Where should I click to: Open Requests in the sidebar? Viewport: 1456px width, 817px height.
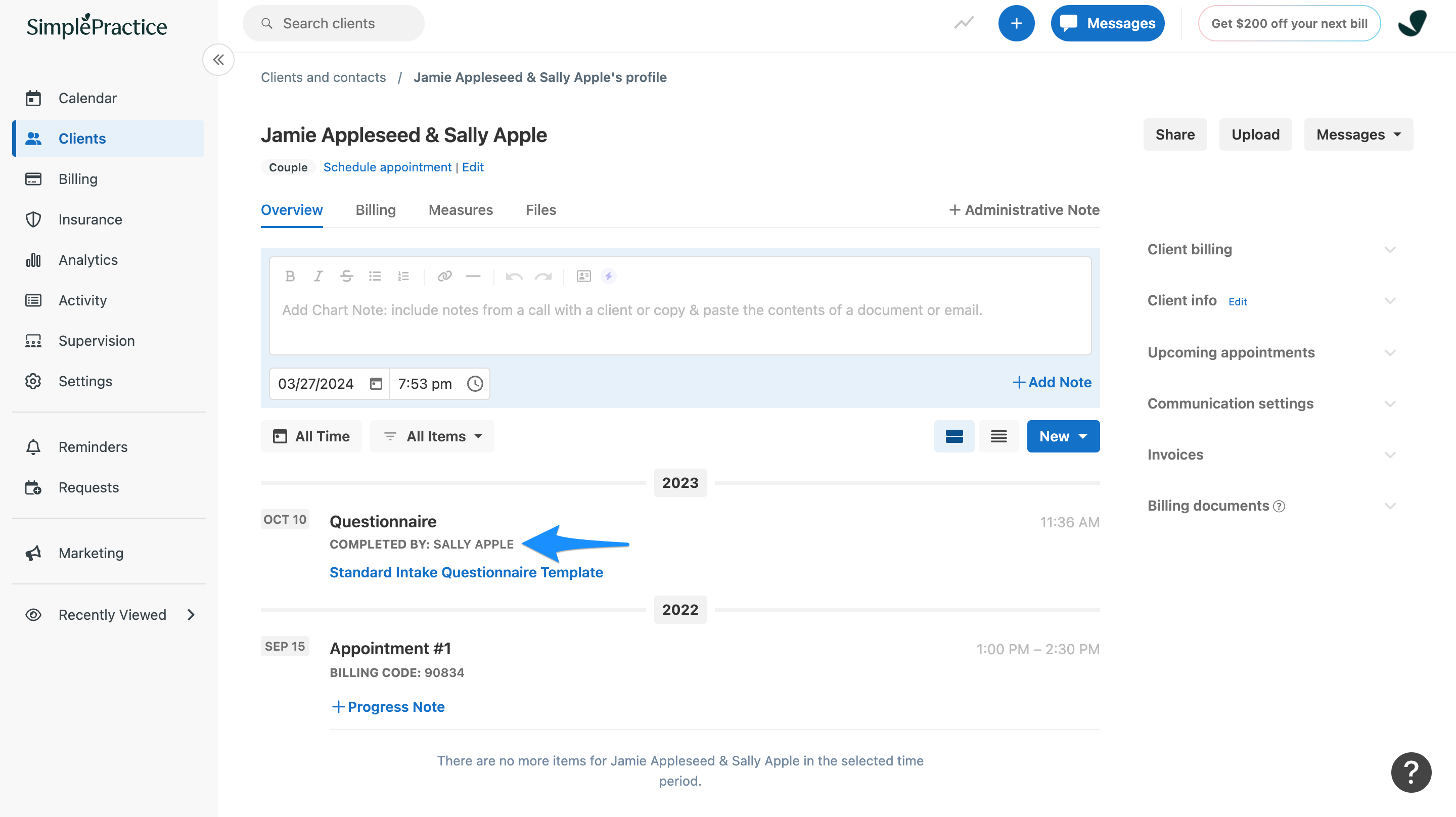[x=108, y=487]
